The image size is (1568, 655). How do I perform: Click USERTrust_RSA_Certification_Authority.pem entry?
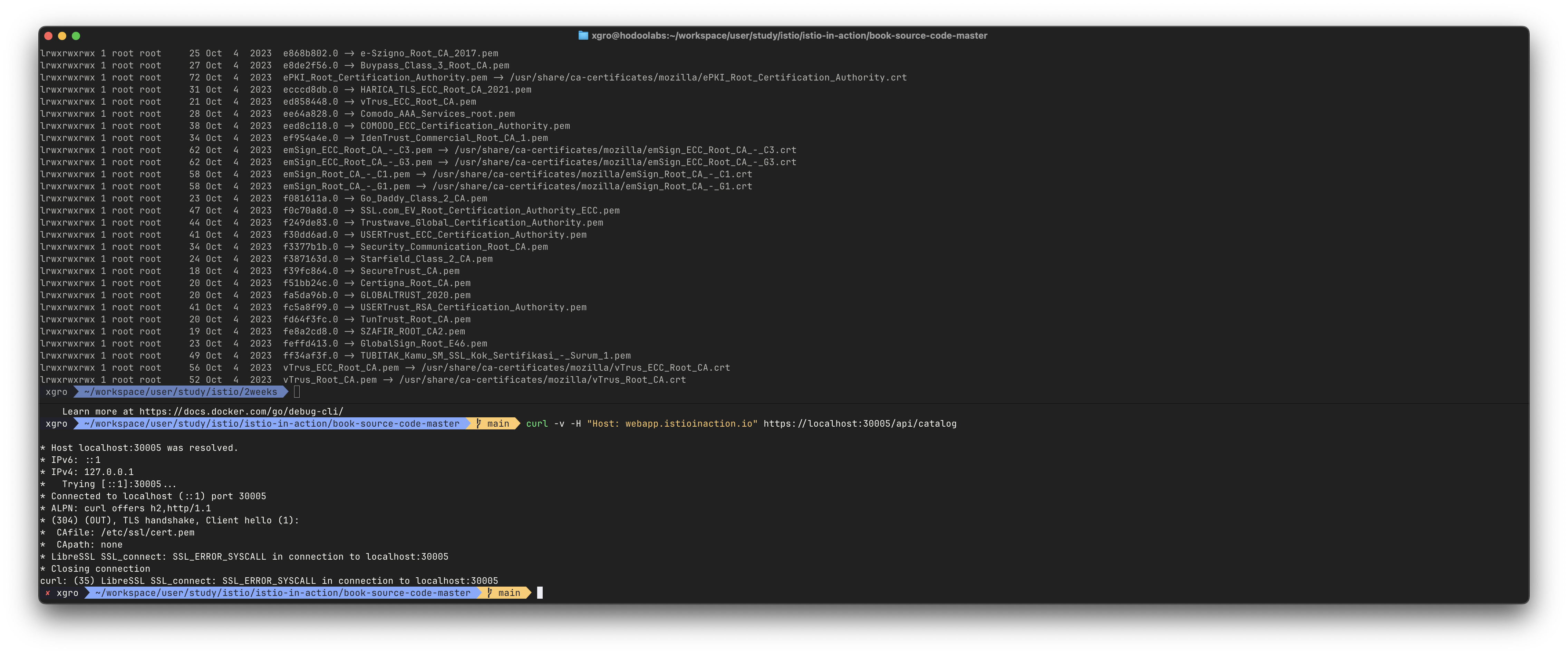(x=473, y=307)
